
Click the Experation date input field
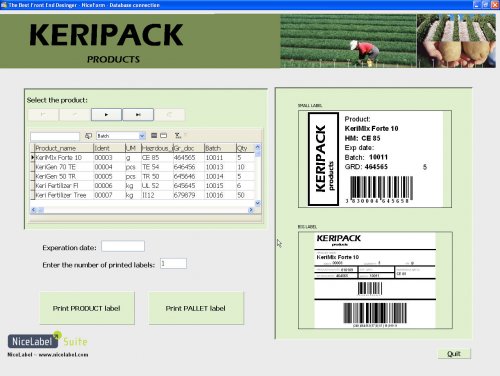click(x=123, y=246)
